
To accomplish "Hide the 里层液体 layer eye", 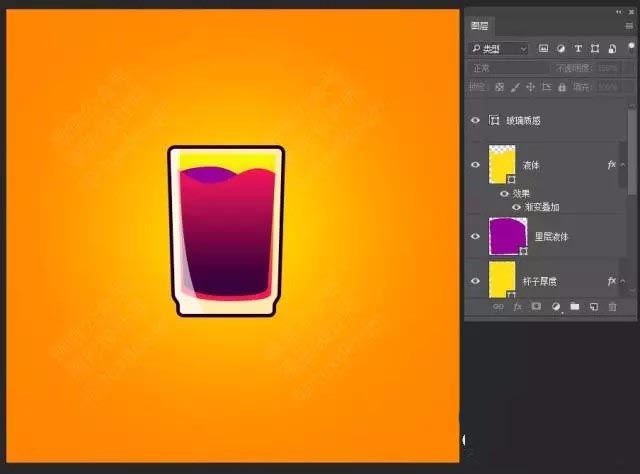I will click(x=475, y=236).
